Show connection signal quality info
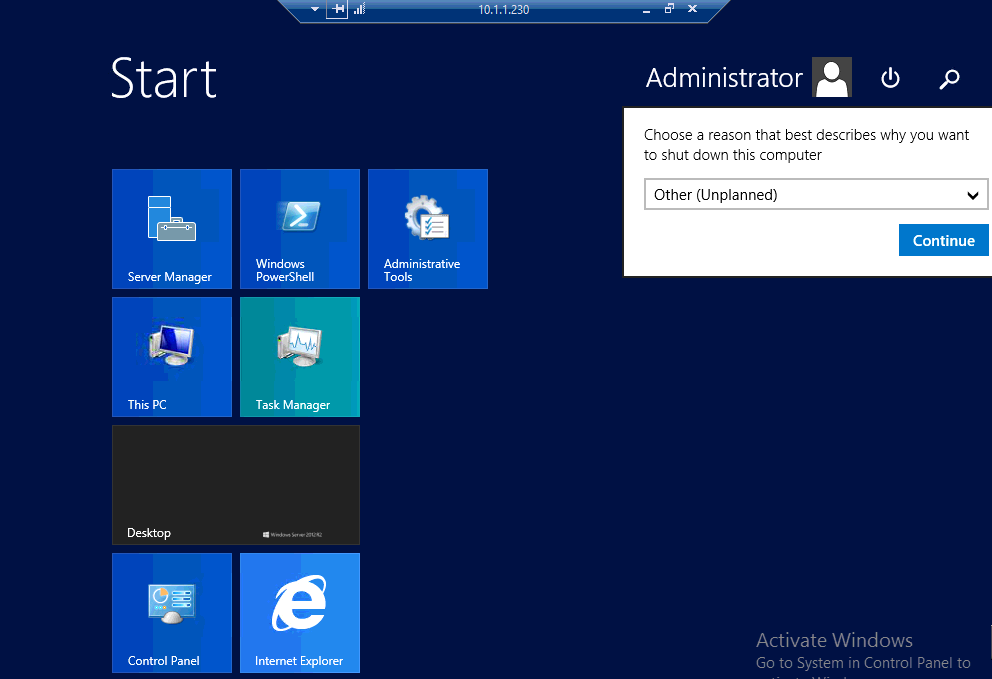992x679 pixels. pyautogui.click(x=359, y=9)
